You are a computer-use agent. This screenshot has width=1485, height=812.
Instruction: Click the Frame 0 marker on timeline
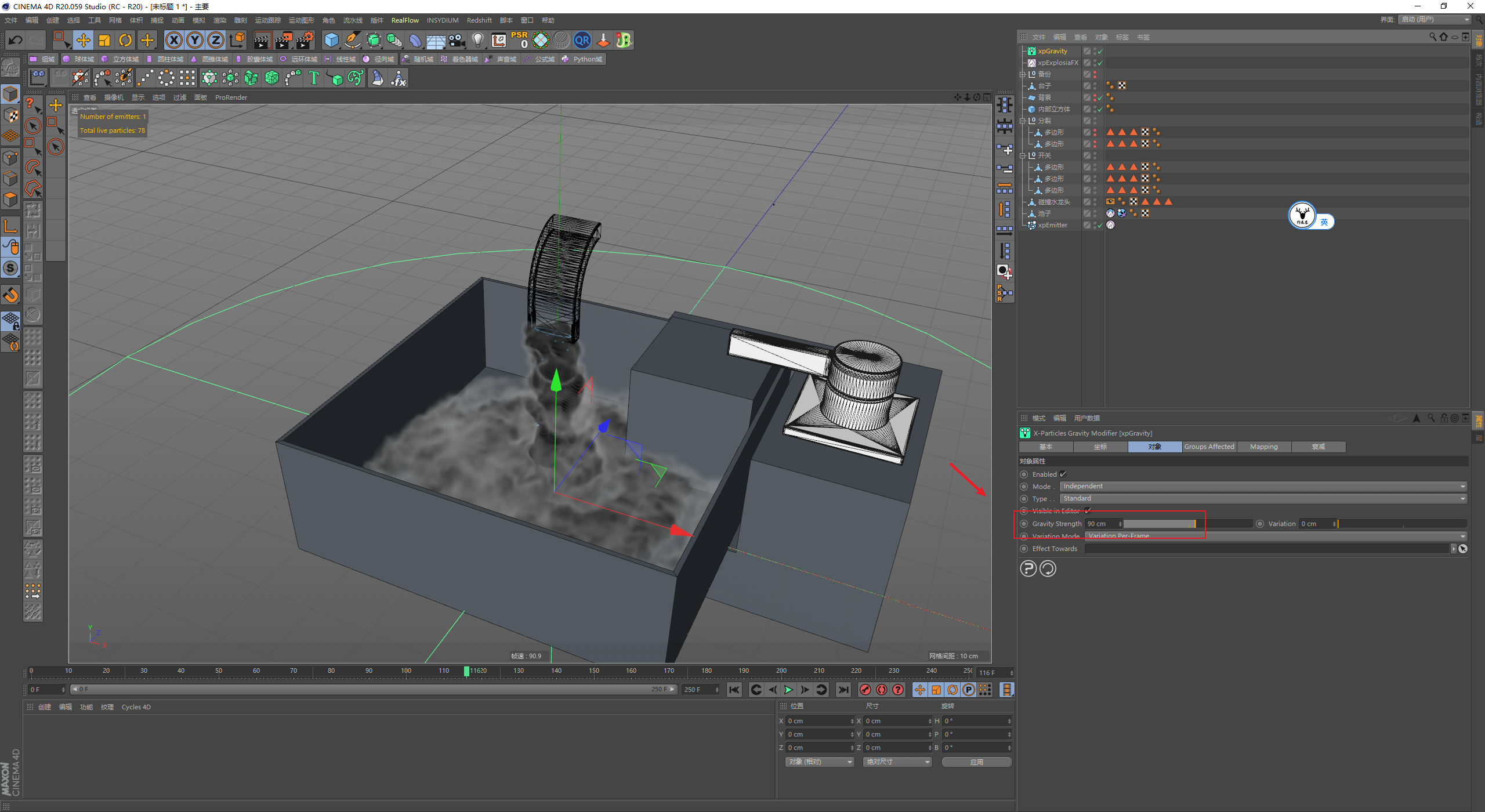coord(30,668)
